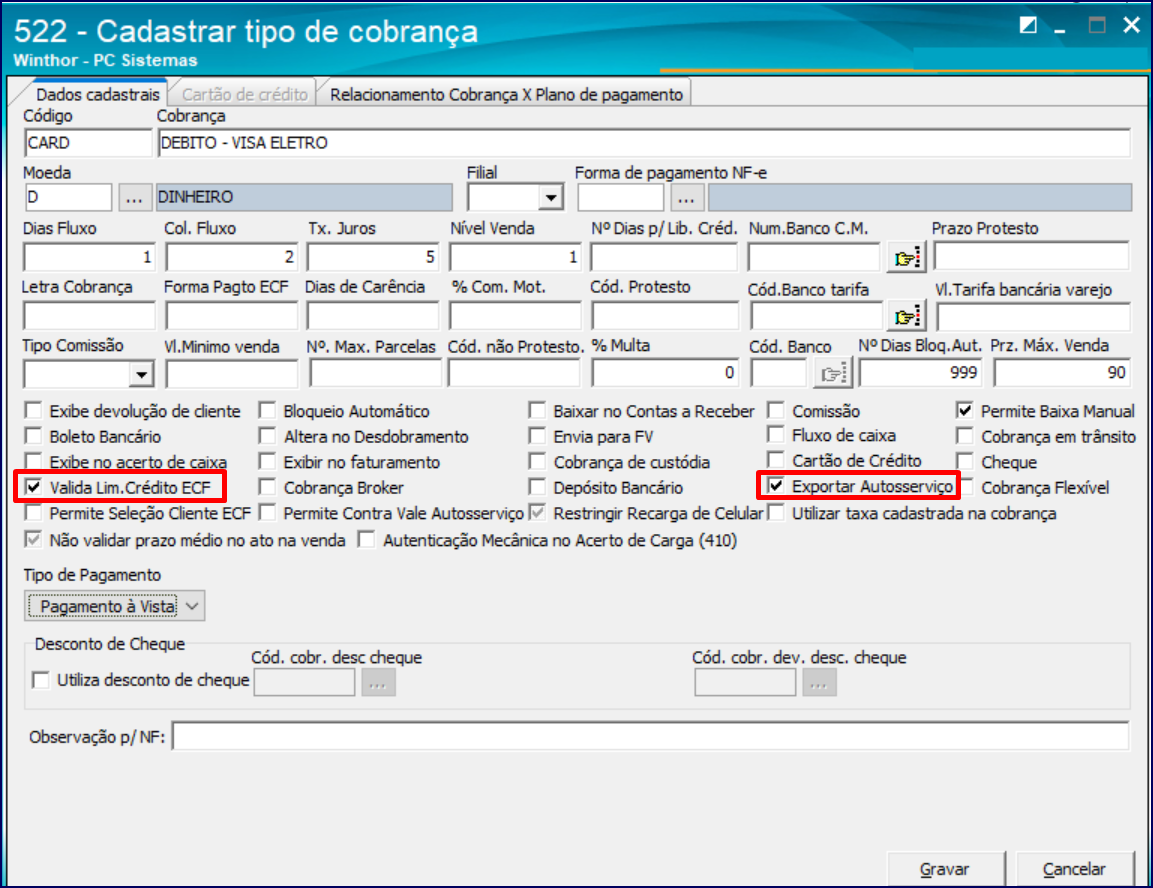Open Relacionamento Cobrança X Plano de pagamento tab
The image size is (1153, 888).
506,95
